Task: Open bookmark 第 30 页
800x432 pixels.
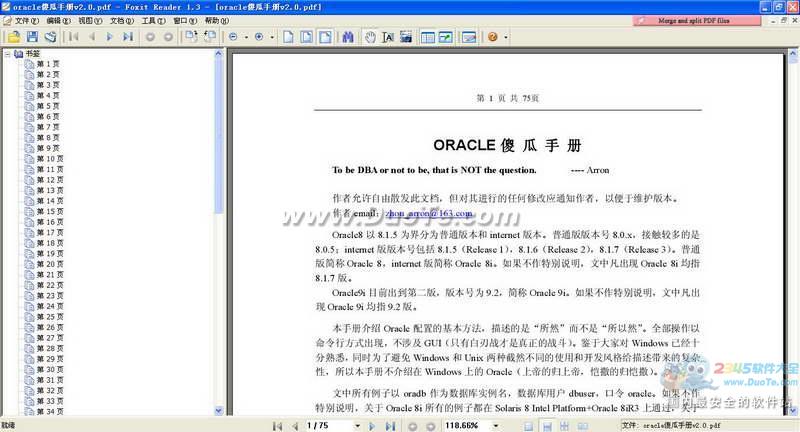Action: (x=49, y=370)
